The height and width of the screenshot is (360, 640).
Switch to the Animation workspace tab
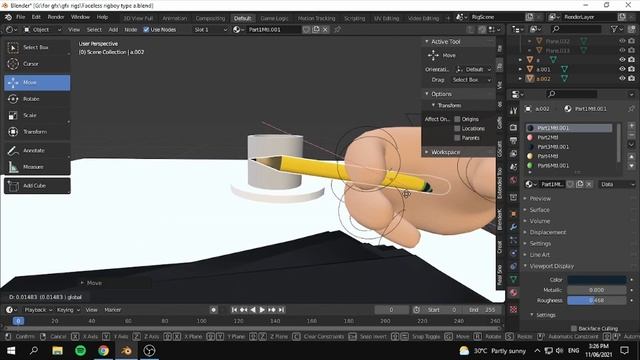(x=174, y=18)
